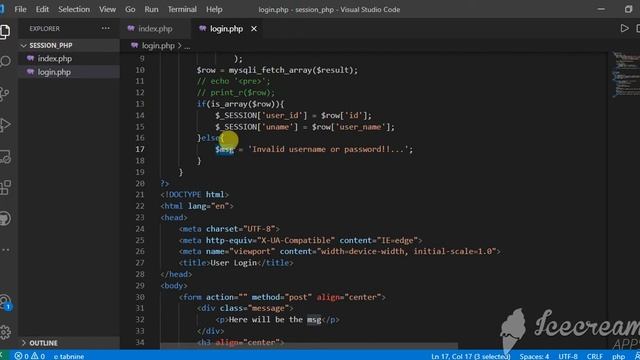Image resolution: width=640 pixels, height=360 pixels.
Task: Switch to the index.php editor tab
Action: coord(155,29)
